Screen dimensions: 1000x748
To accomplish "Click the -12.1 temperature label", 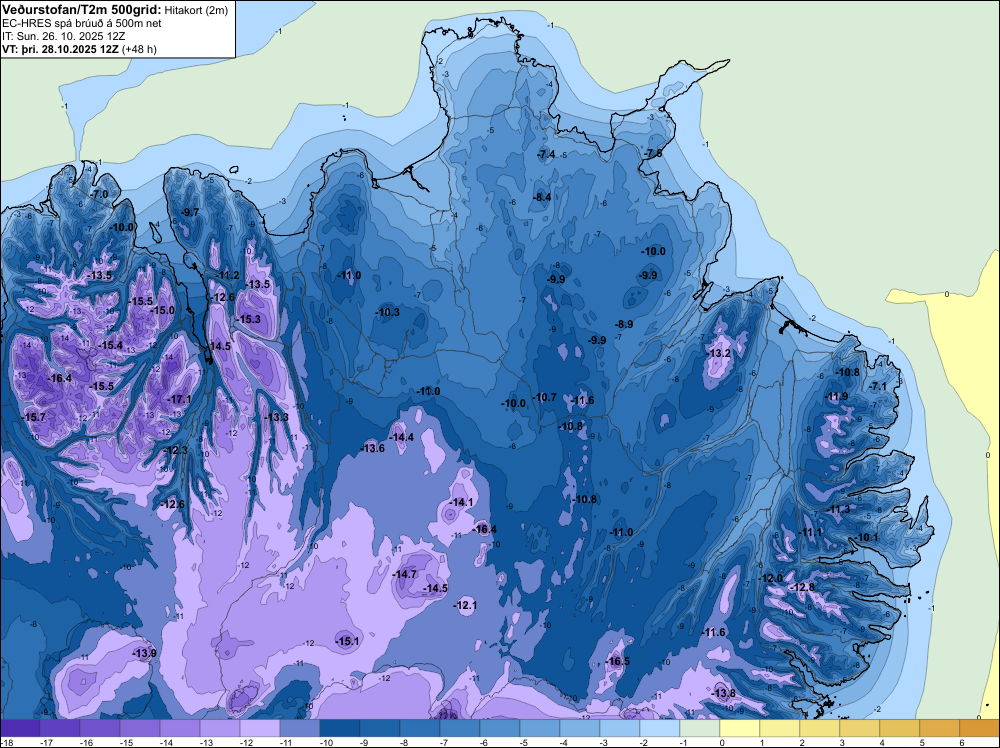I will click(x=465, y=605).
